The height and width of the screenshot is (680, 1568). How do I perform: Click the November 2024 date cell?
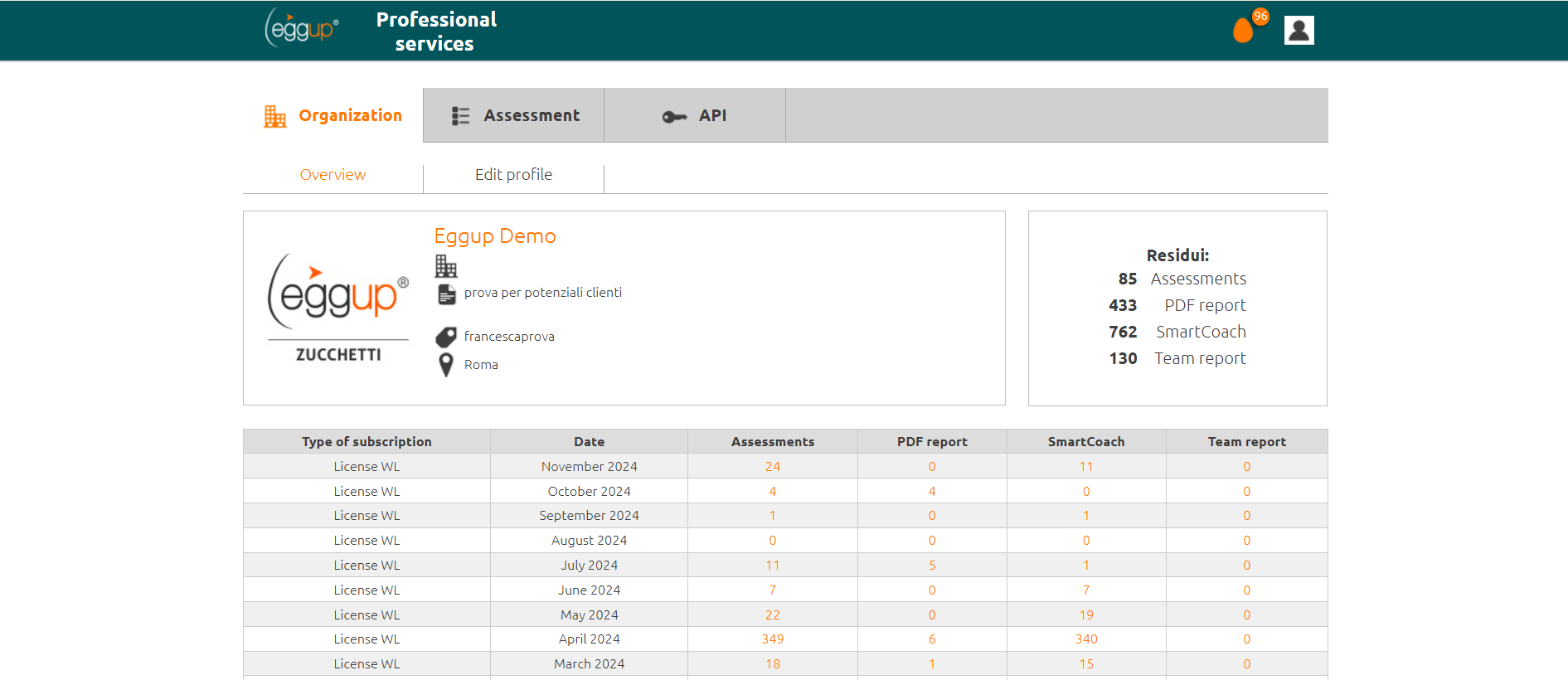coord(590,467)
